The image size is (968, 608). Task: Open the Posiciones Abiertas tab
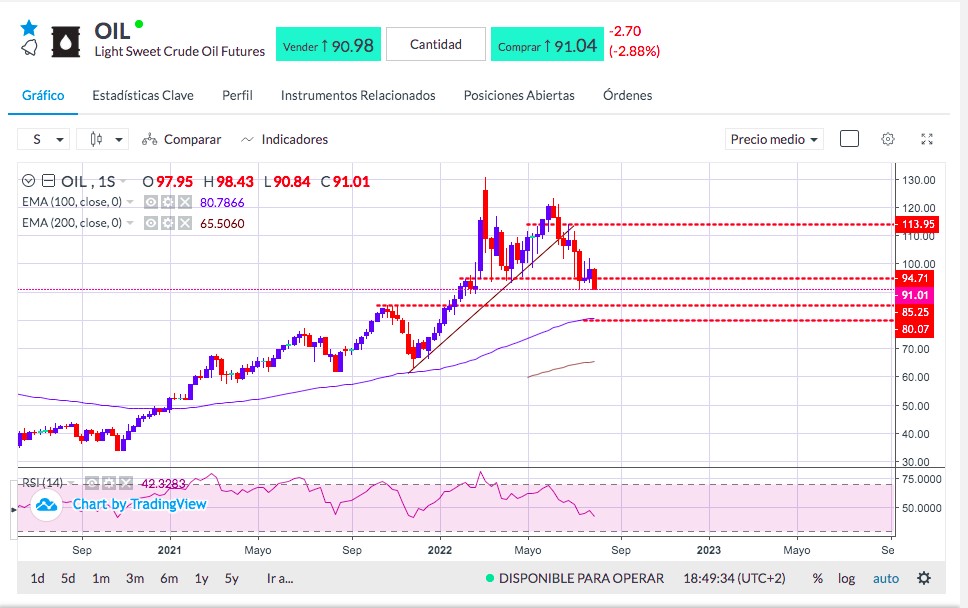(x=519, y=95)
